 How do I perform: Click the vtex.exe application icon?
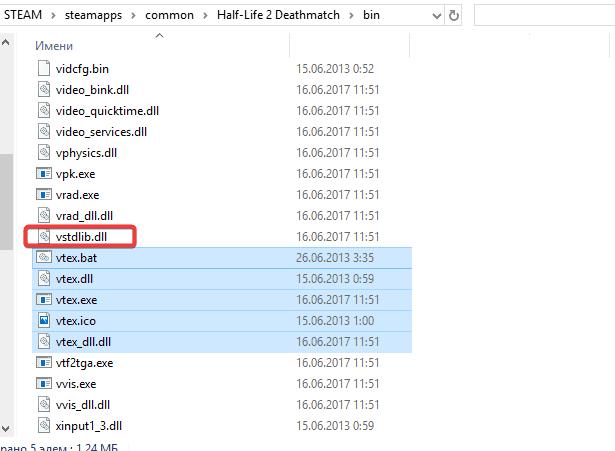(44, 300)
